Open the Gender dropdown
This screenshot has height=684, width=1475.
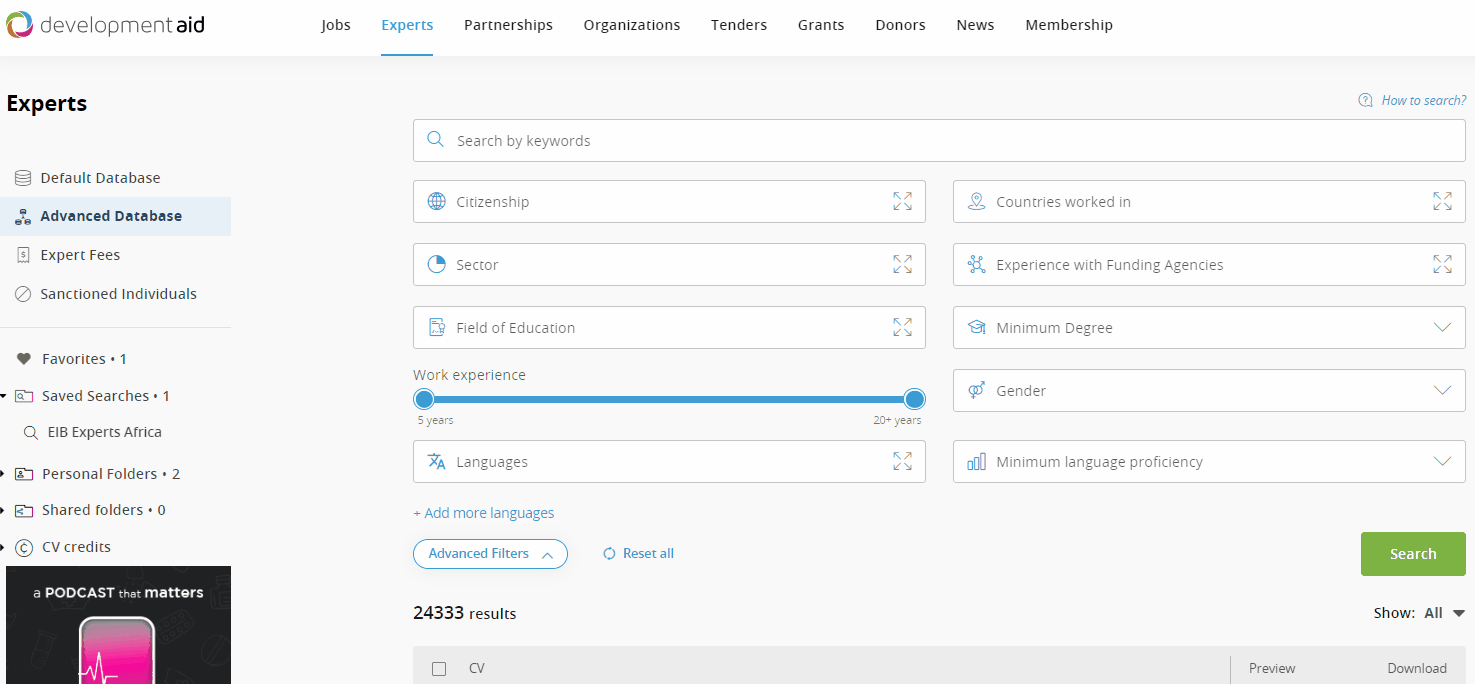click(1209, 390)
